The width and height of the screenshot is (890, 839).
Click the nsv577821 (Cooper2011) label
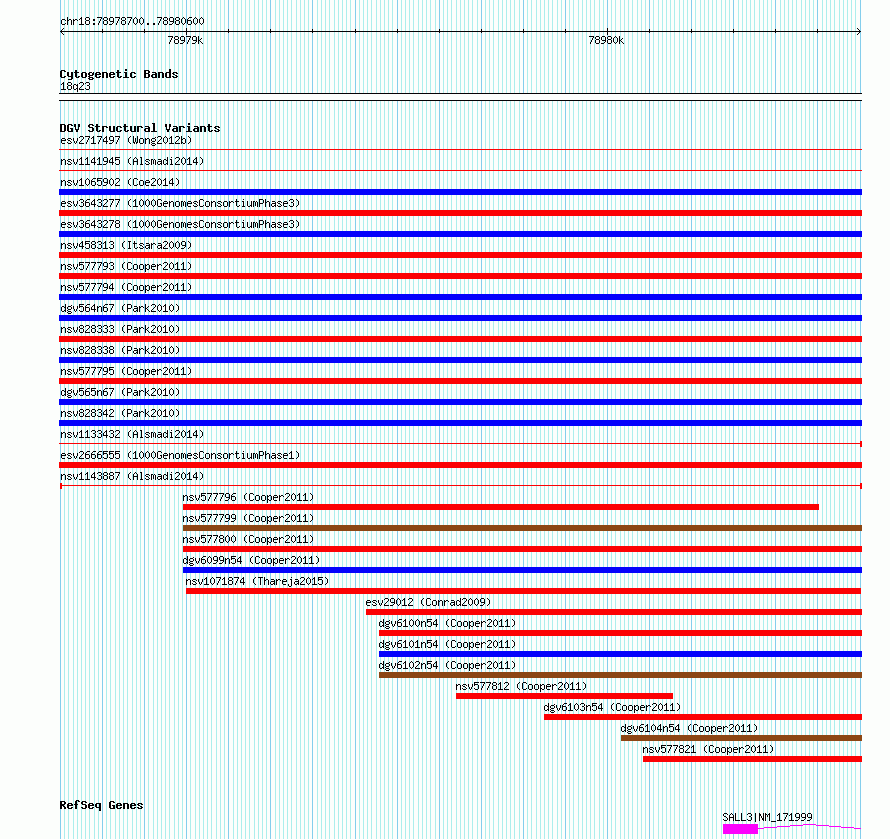pyautogui.click(x=708, y=749)
